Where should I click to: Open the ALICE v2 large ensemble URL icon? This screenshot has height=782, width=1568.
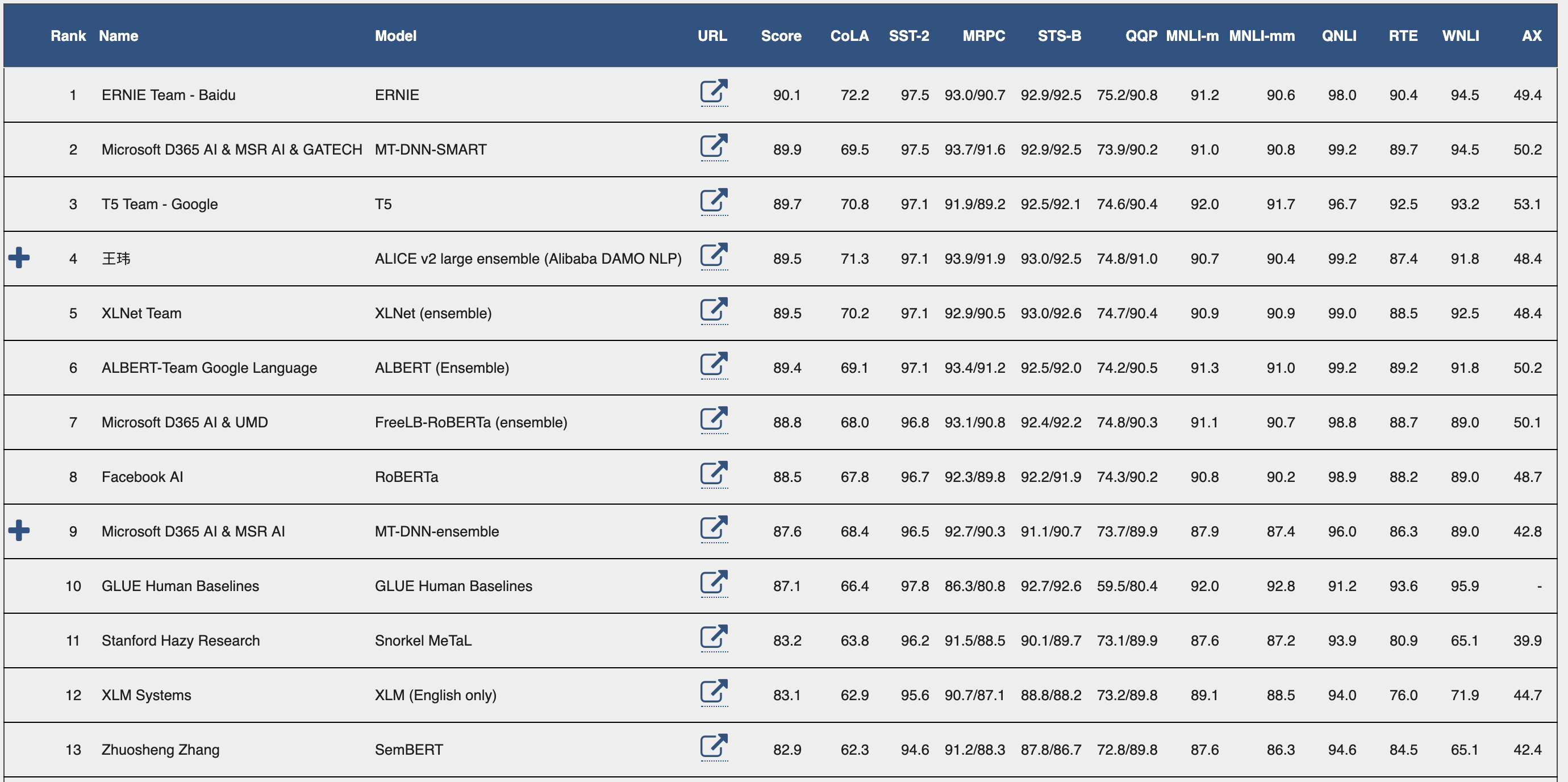pyautogui.click(x=714, y=256)
